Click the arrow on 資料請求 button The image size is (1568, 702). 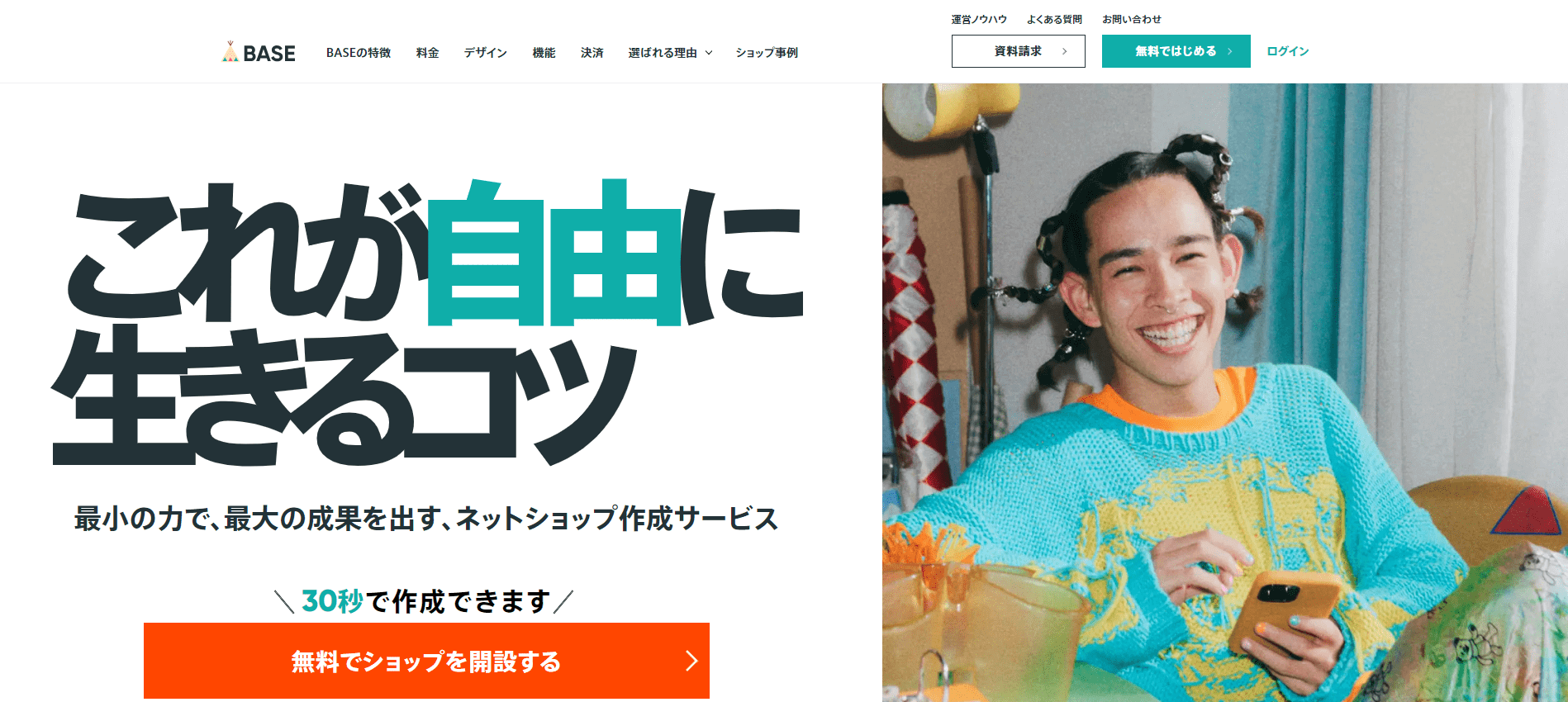tap(1064, 51)
